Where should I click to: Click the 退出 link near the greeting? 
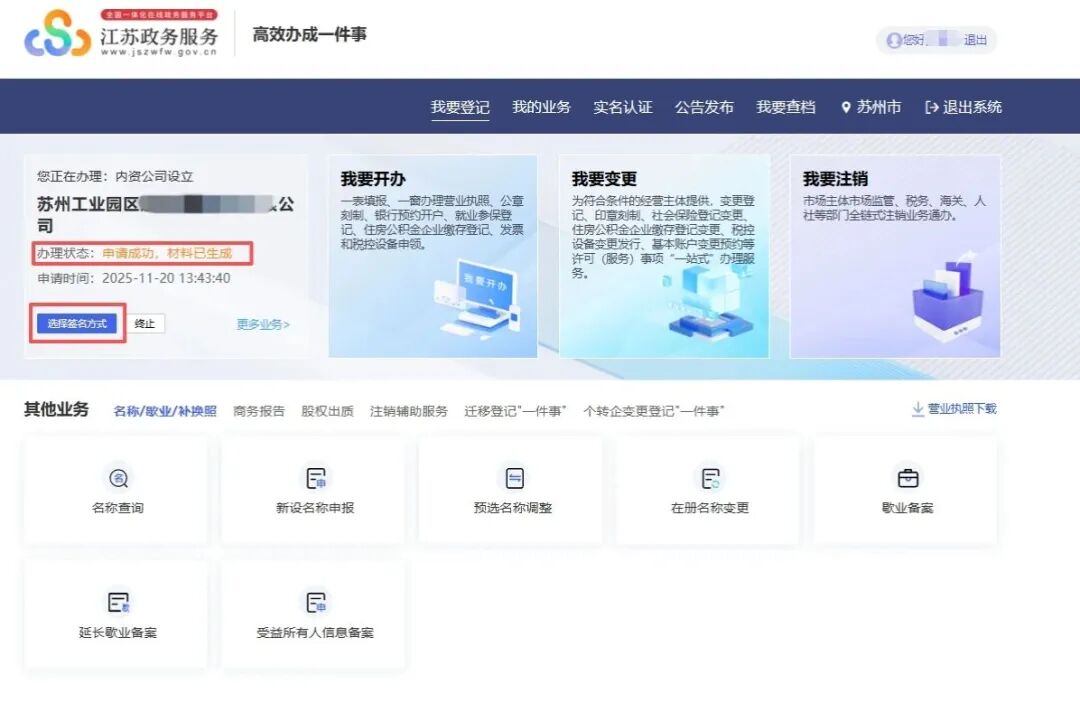(x=975, y=41)
